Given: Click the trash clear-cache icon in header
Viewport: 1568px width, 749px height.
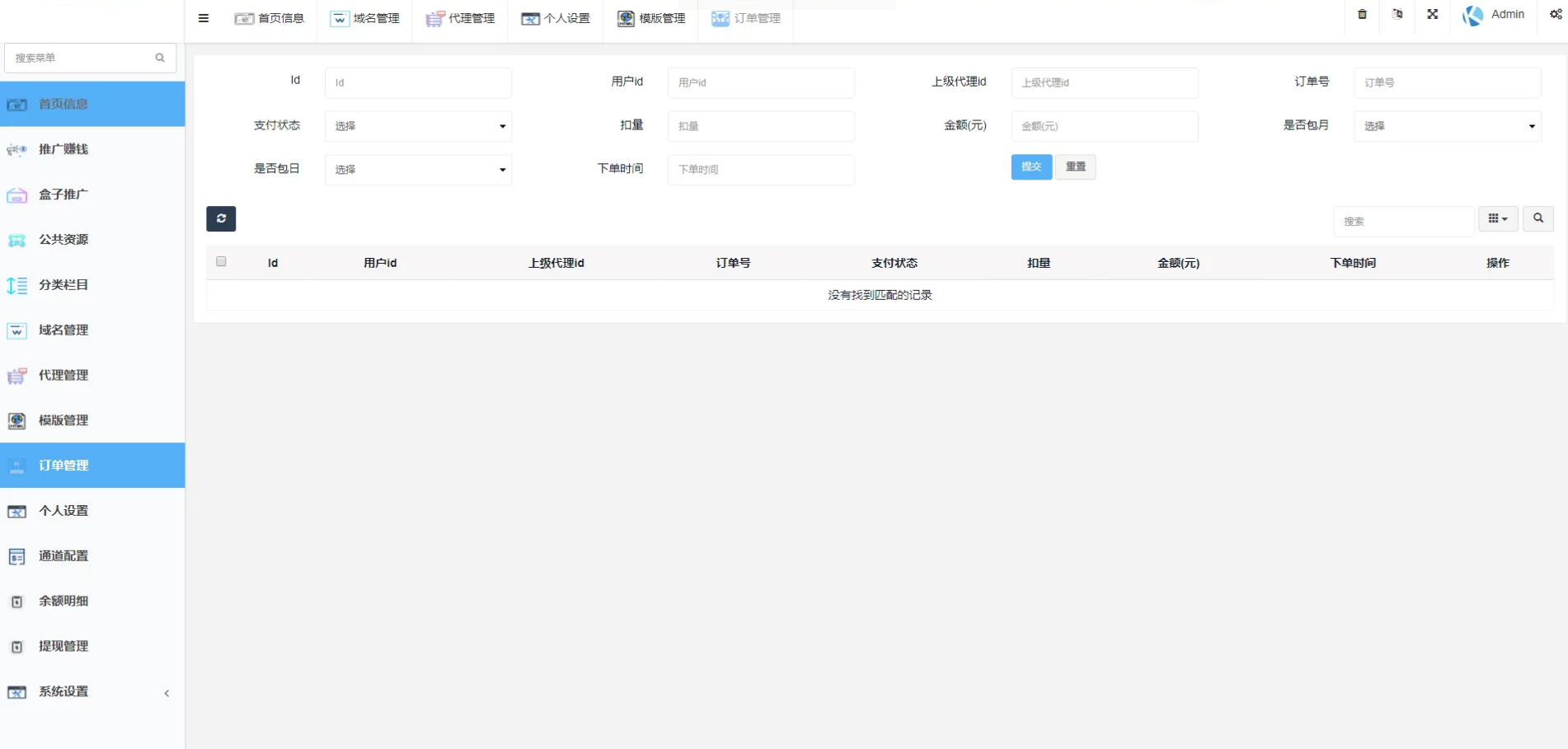Looking at the screenshot, I should [x=1362, y=14].
